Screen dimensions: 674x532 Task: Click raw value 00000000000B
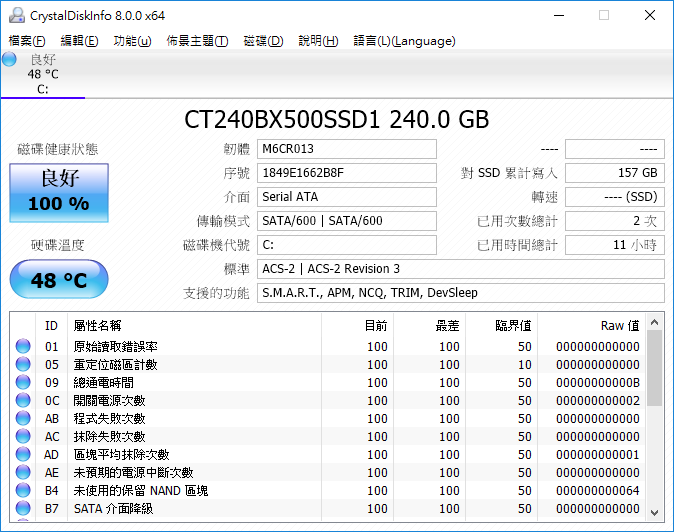597,382
